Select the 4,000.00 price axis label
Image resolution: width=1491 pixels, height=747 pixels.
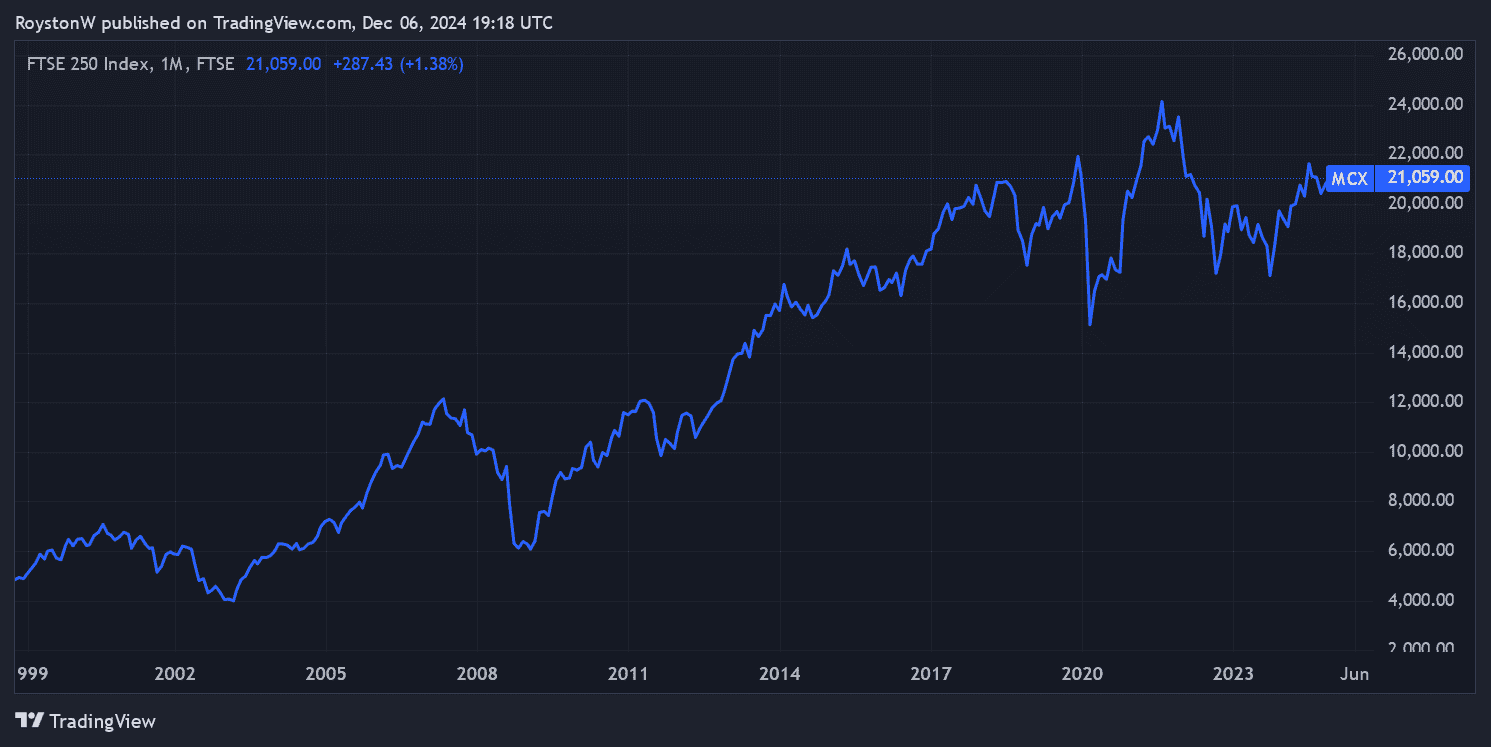[x=1428, y=600]
